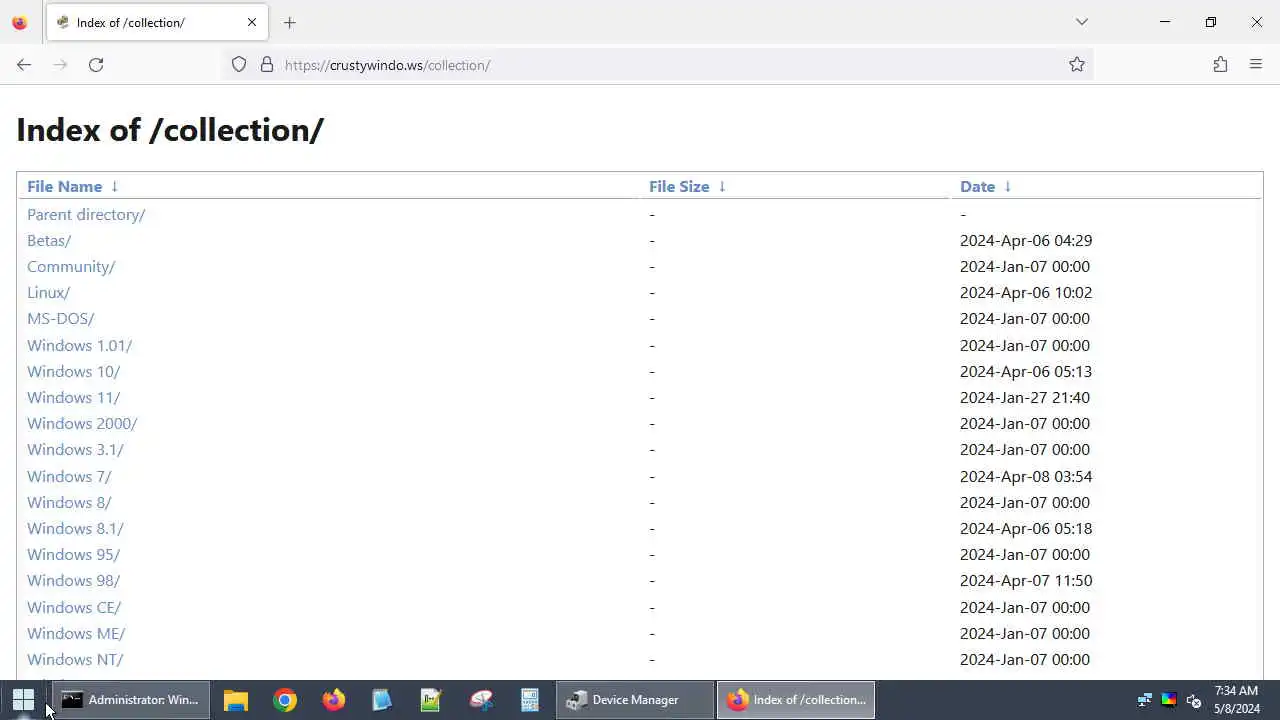
Task: Open the Linux/ folder
Action: point(48,293)
